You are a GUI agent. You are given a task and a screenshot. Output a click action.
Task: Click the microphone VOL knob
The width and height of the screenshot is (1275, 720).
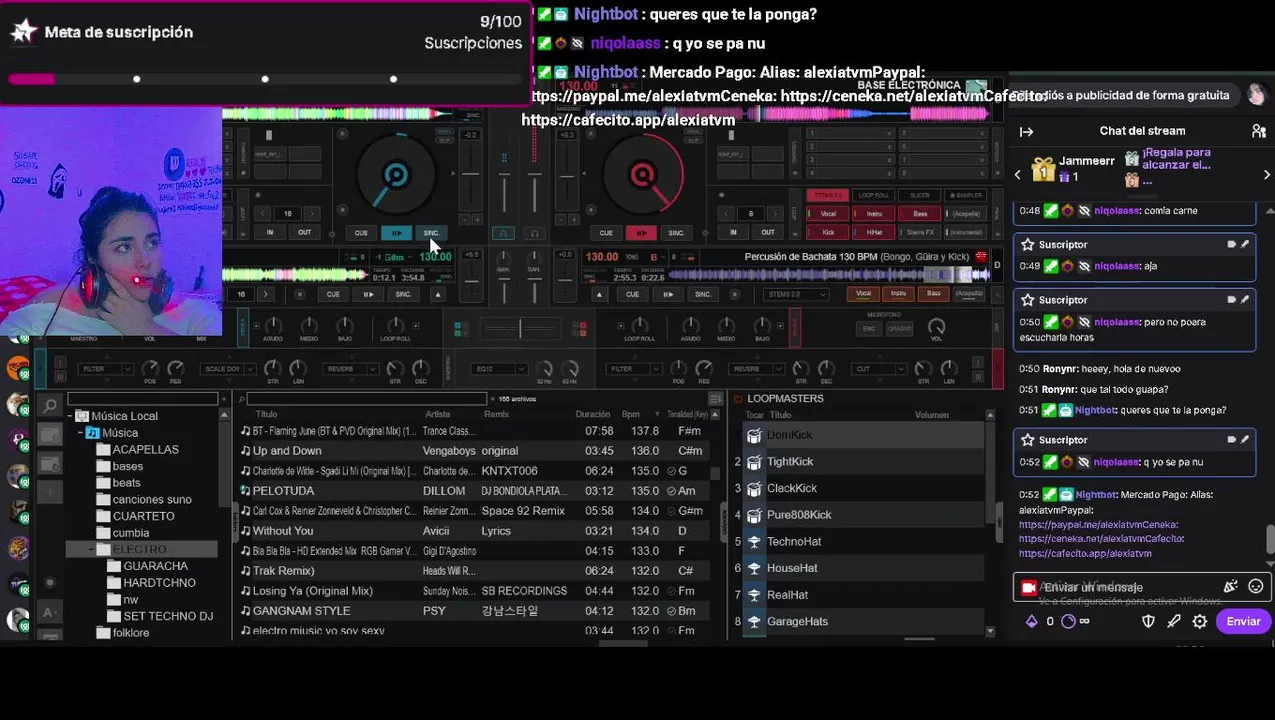tap(937, 327)
